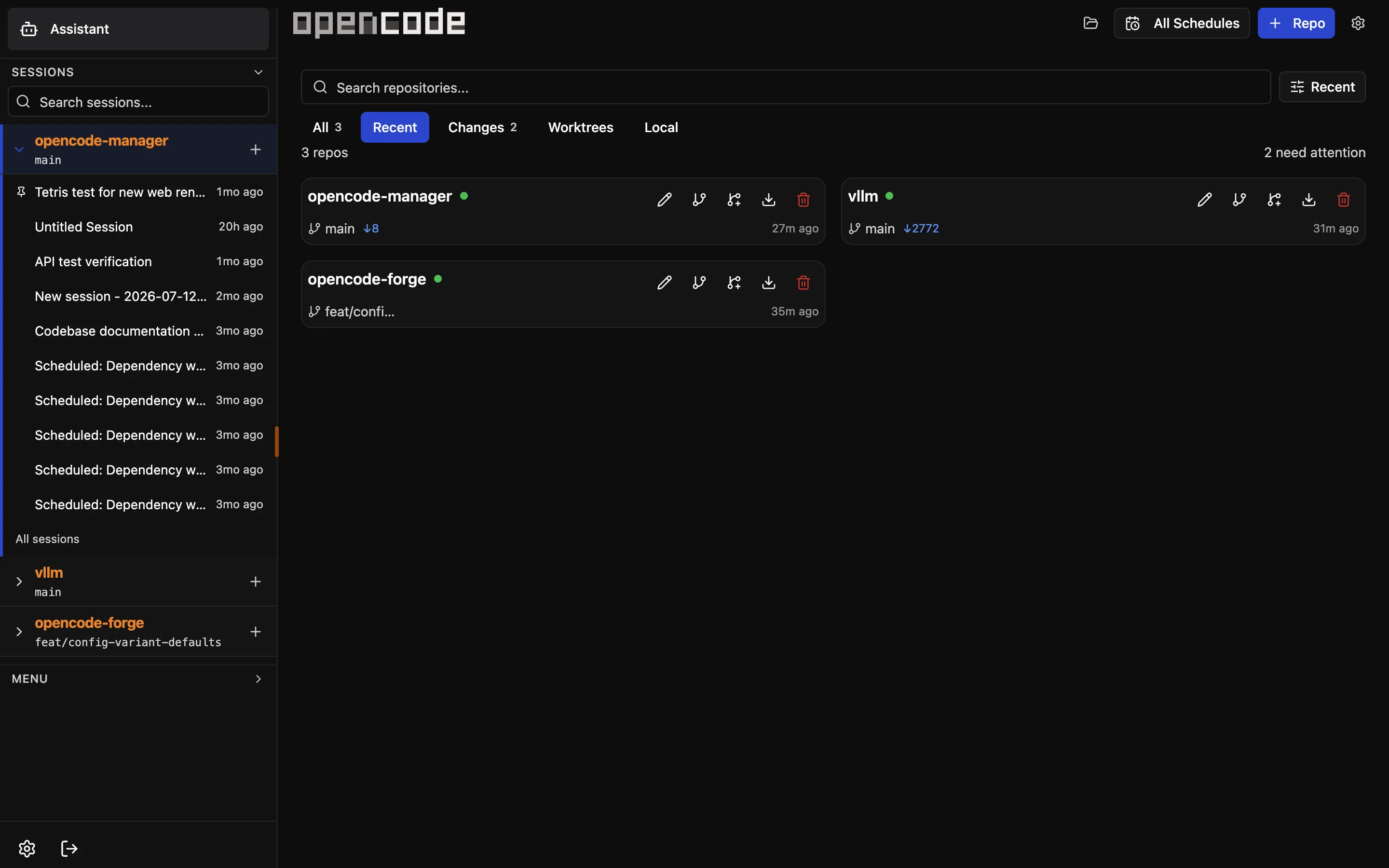Screen dimensions: 1389x868
Task: Open settings gear at sidebar bottom
Action: (x=27, y=849)
